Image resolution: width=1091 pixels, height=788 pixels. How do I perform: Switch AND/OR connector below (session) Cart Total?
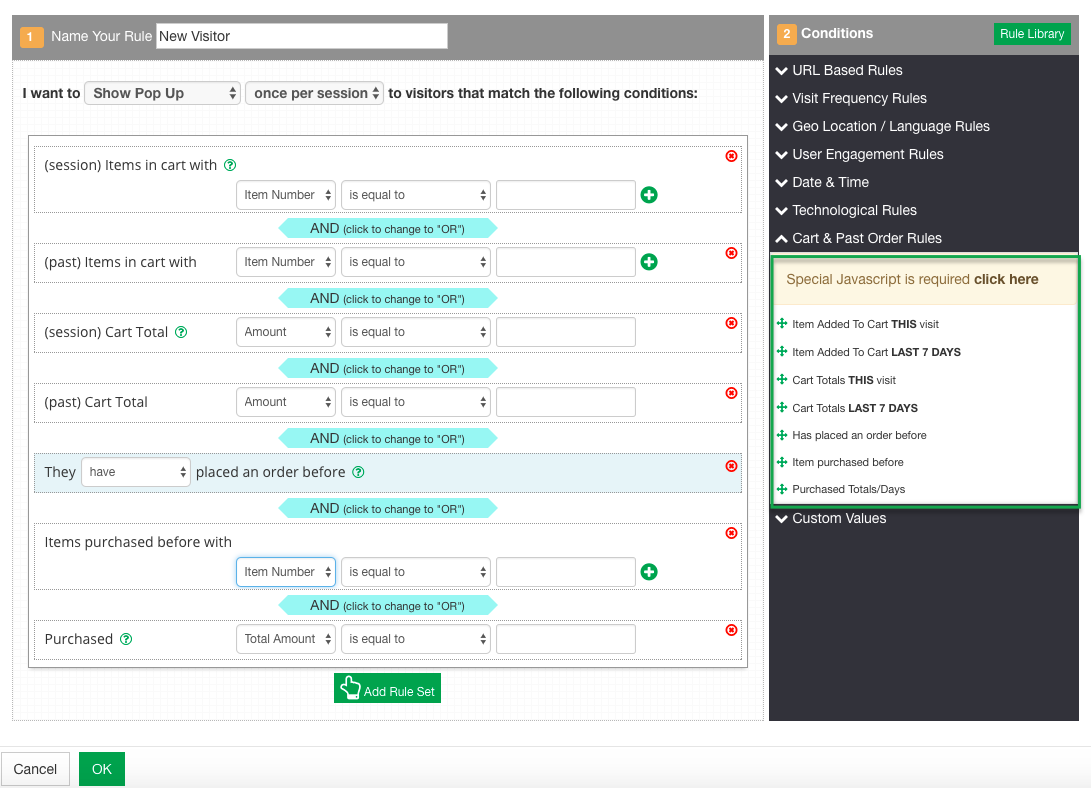point(387,368)
